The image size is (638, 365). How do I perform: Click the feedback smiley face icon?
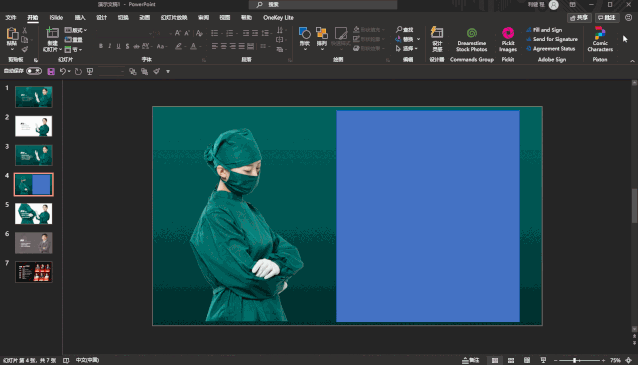(629, 17)
